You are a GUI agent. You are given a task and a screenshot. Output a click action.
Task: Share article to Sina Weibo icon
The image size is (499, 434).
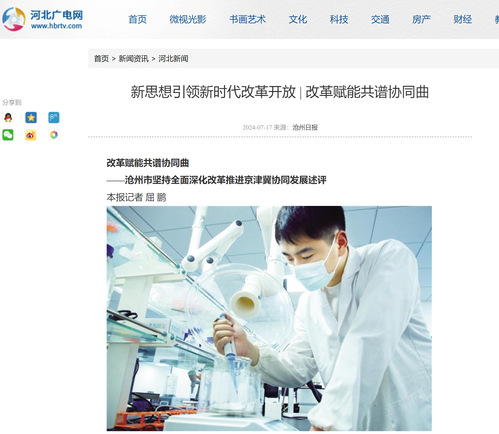click(31, 135)
